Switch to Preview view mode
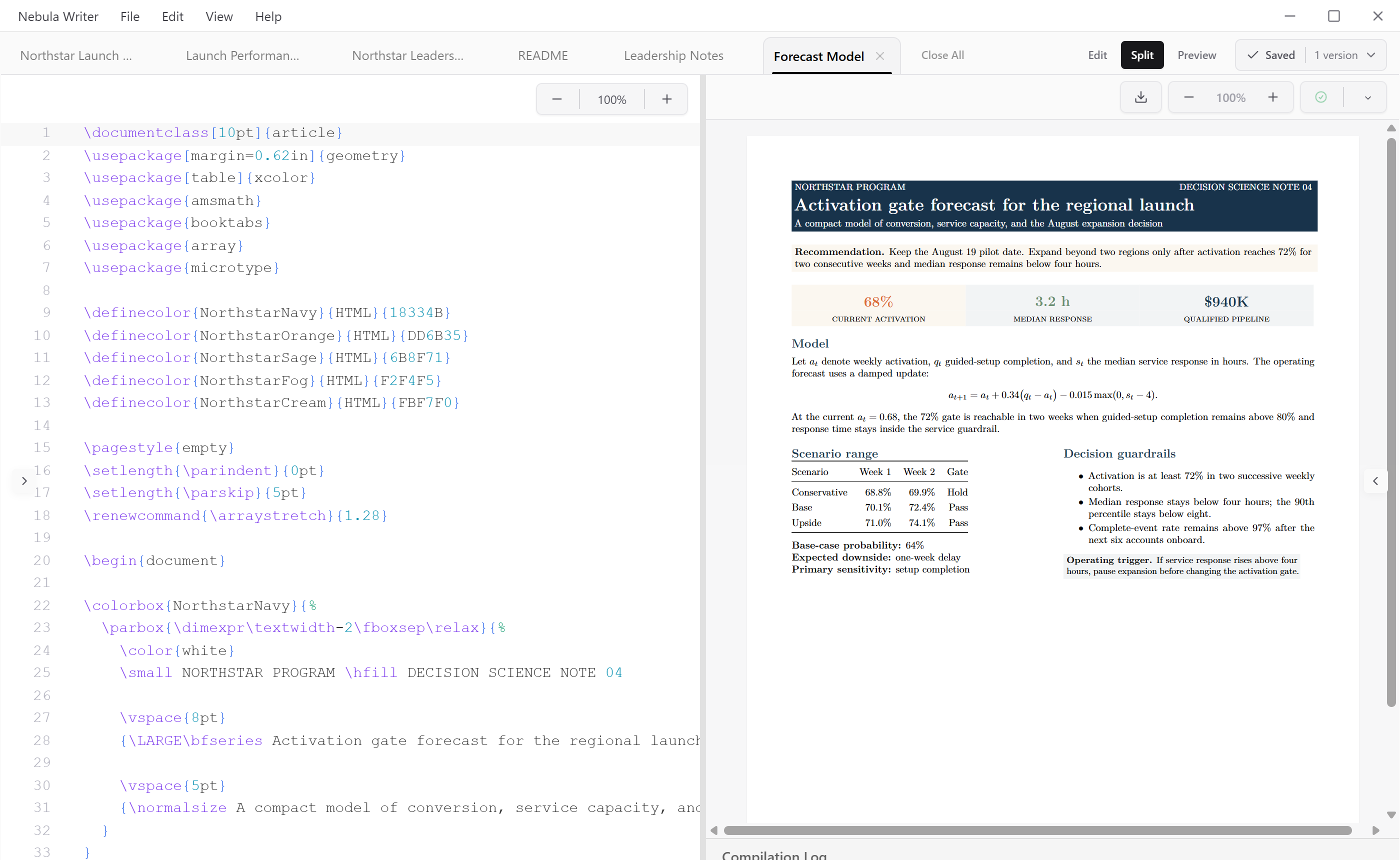Screen dimensions: 1400x860 coord(1196,55)
